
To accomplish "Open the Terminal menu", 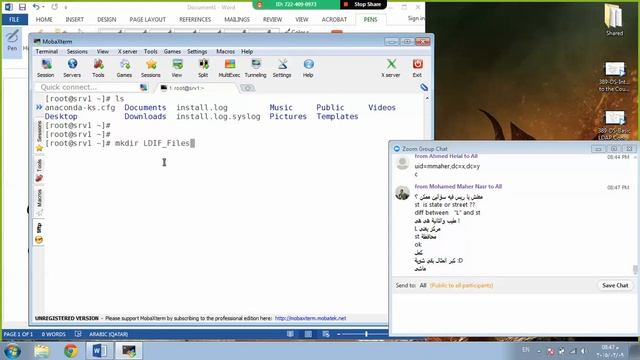I will 47,51.
